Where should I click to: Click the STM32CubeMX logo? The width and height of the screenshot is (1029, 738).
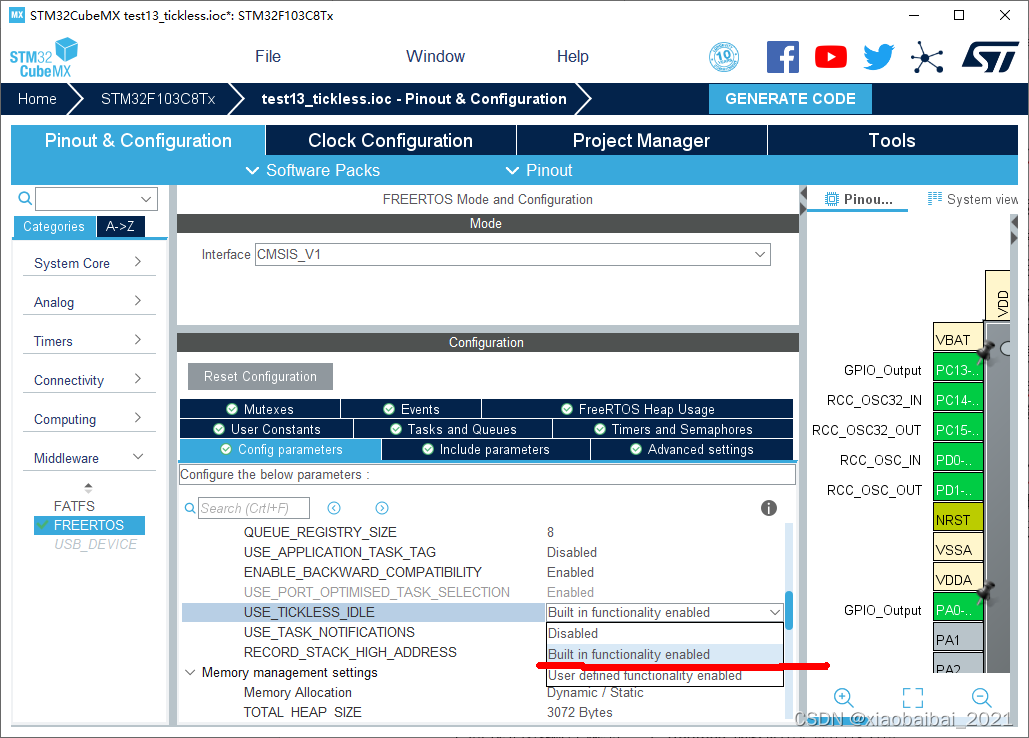[x=44, y=58]
